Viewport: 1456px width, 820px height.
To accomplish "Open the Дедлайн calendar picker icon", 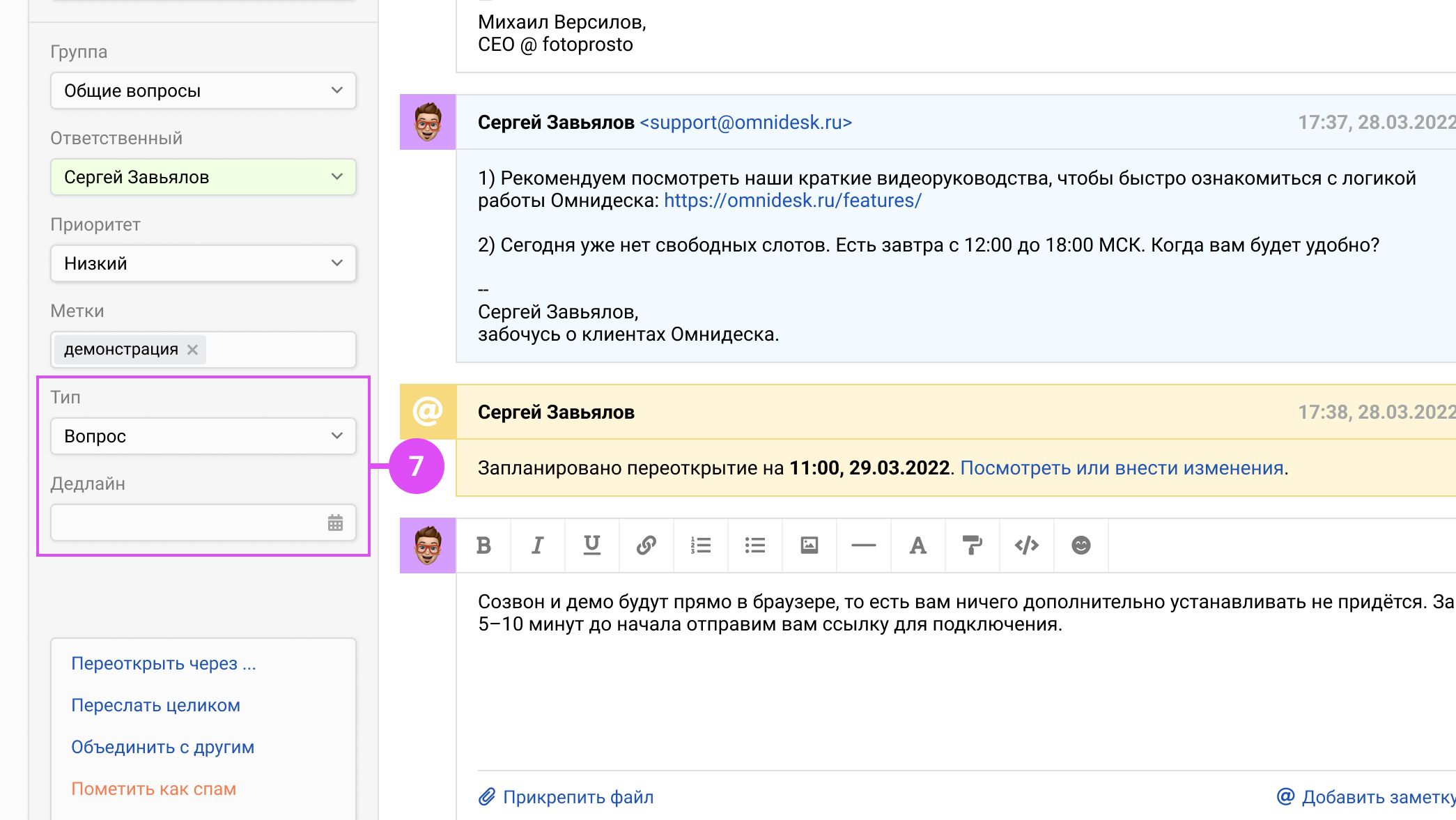I will (335, 523).
